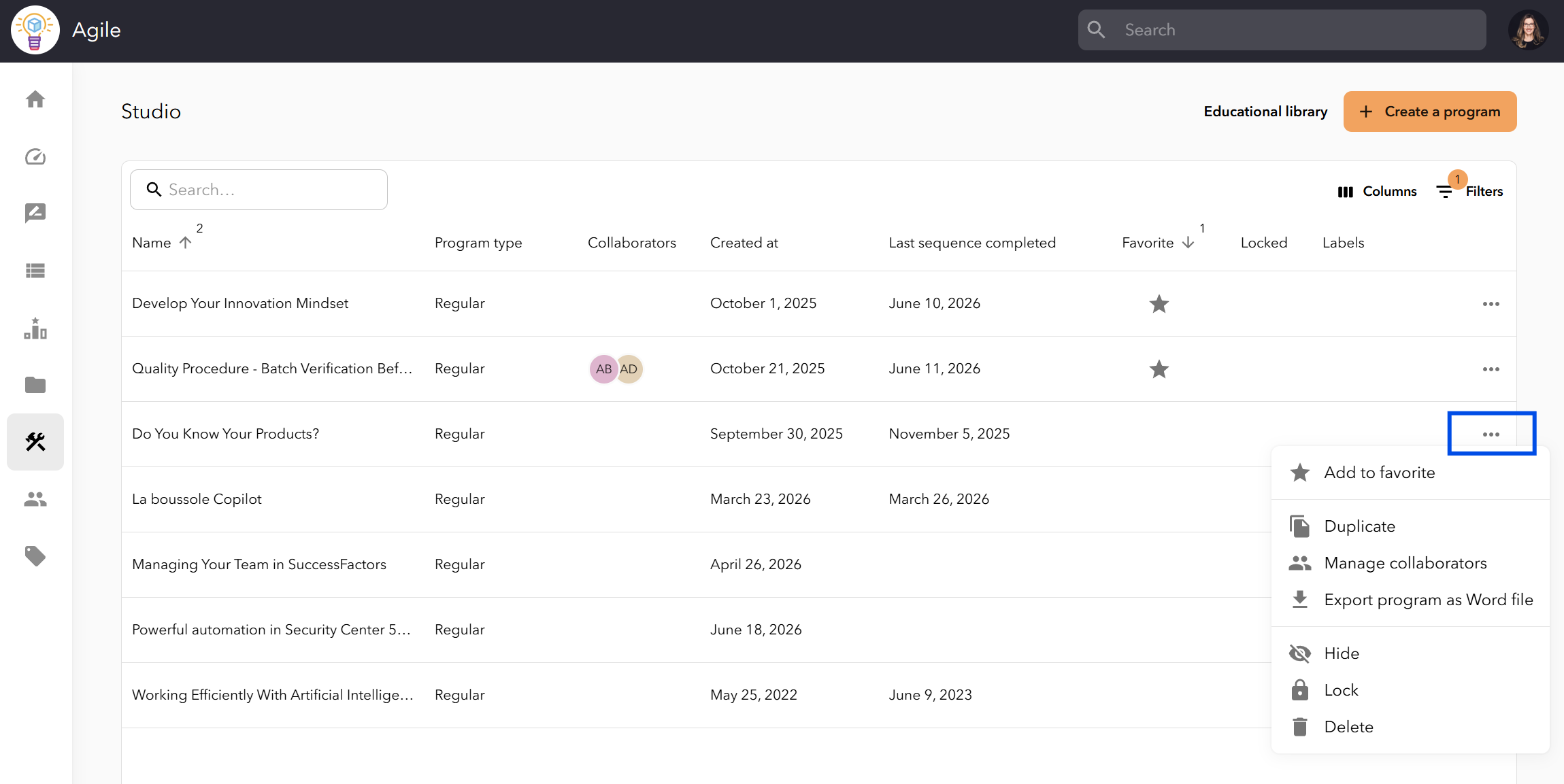Viewport: 1564px width, 784px height.
Task: Open more options for Develop Your Innovation Mindset
Action: (x=1491, y=304)
